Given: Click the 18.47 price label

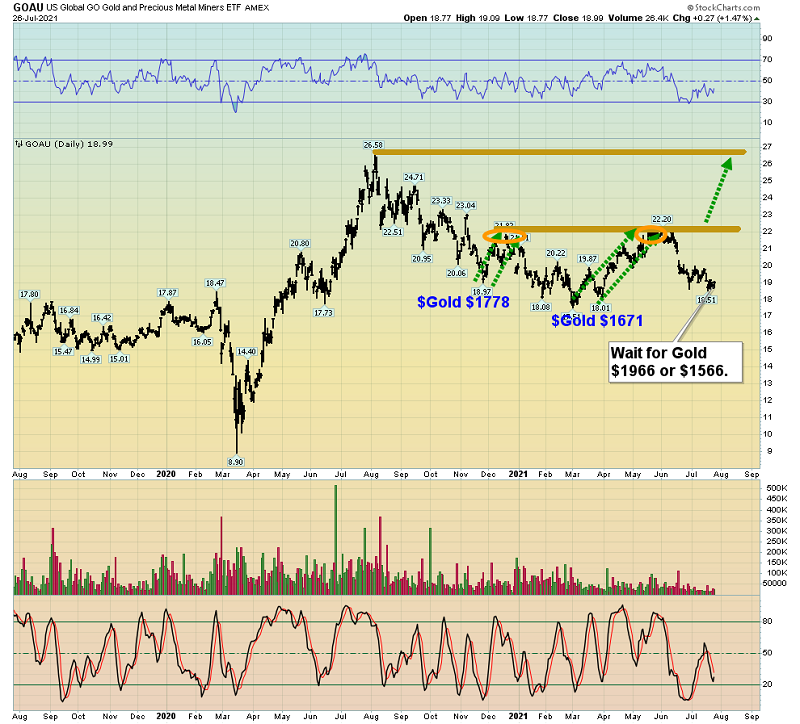Looking at the screenshot, I should click(x=215, y=283).
